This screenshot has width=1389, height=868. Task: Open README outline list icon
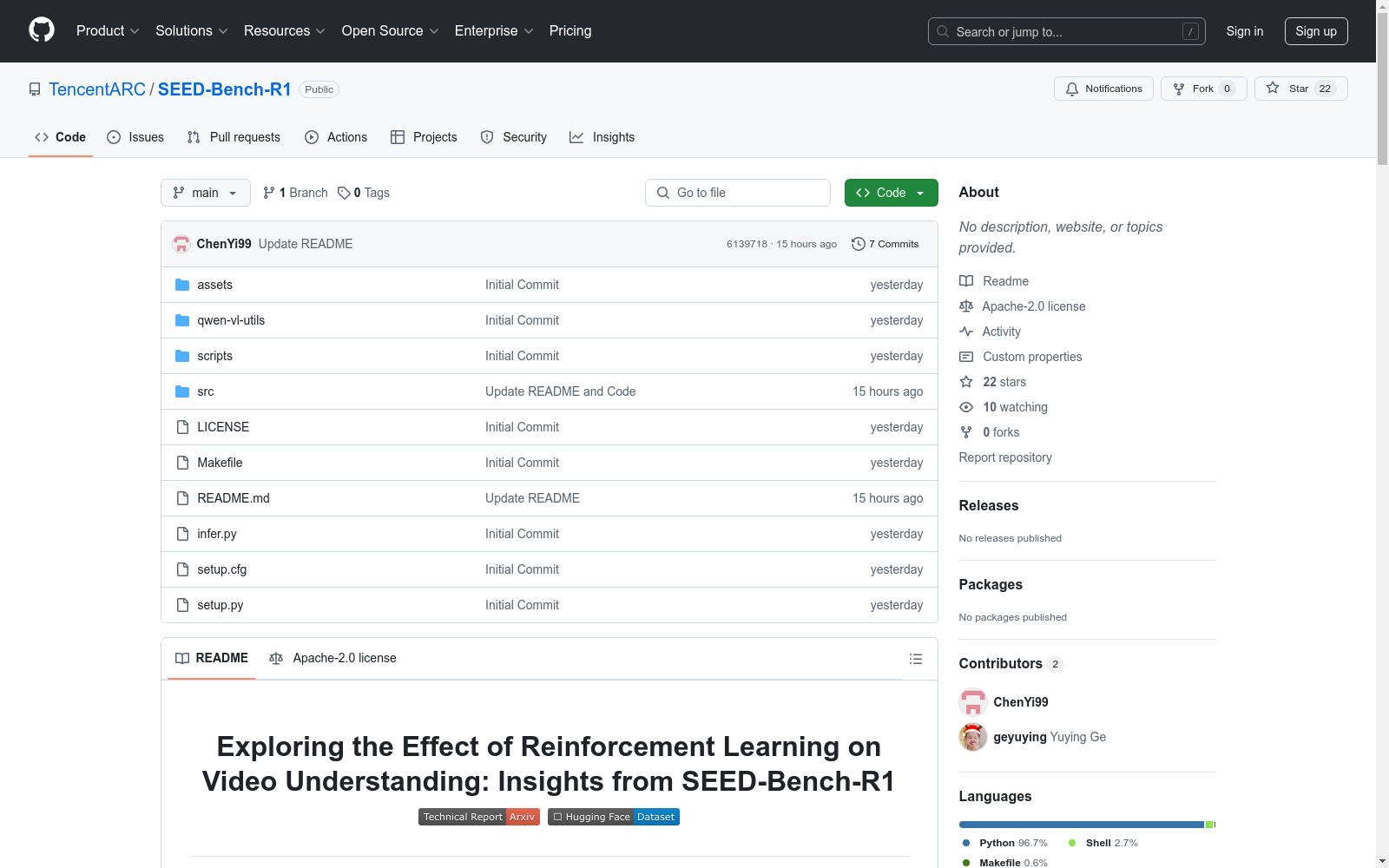(x=916, y=659)
